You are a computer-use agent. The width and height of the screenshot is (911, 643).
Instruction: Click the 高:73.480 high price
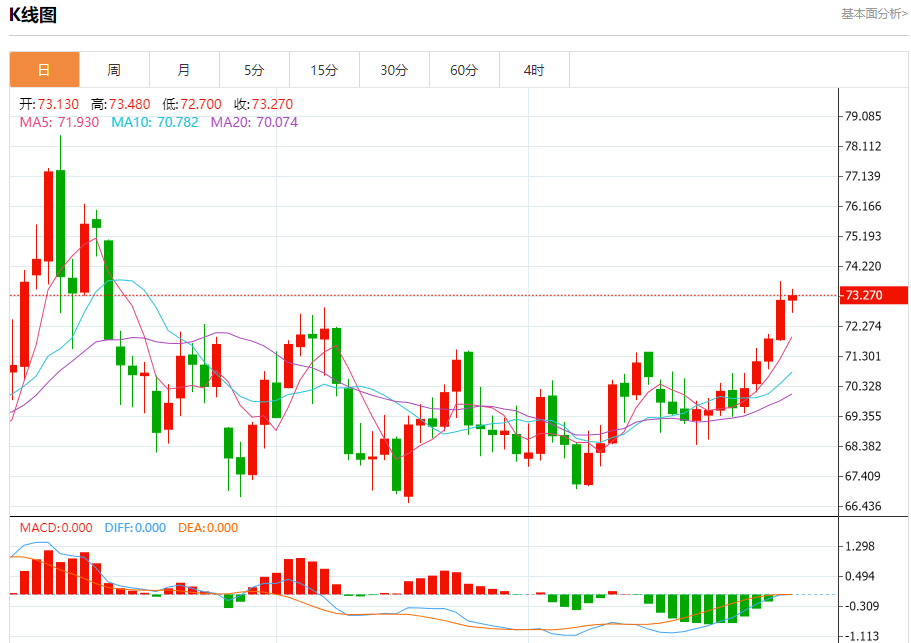(121, 104)
